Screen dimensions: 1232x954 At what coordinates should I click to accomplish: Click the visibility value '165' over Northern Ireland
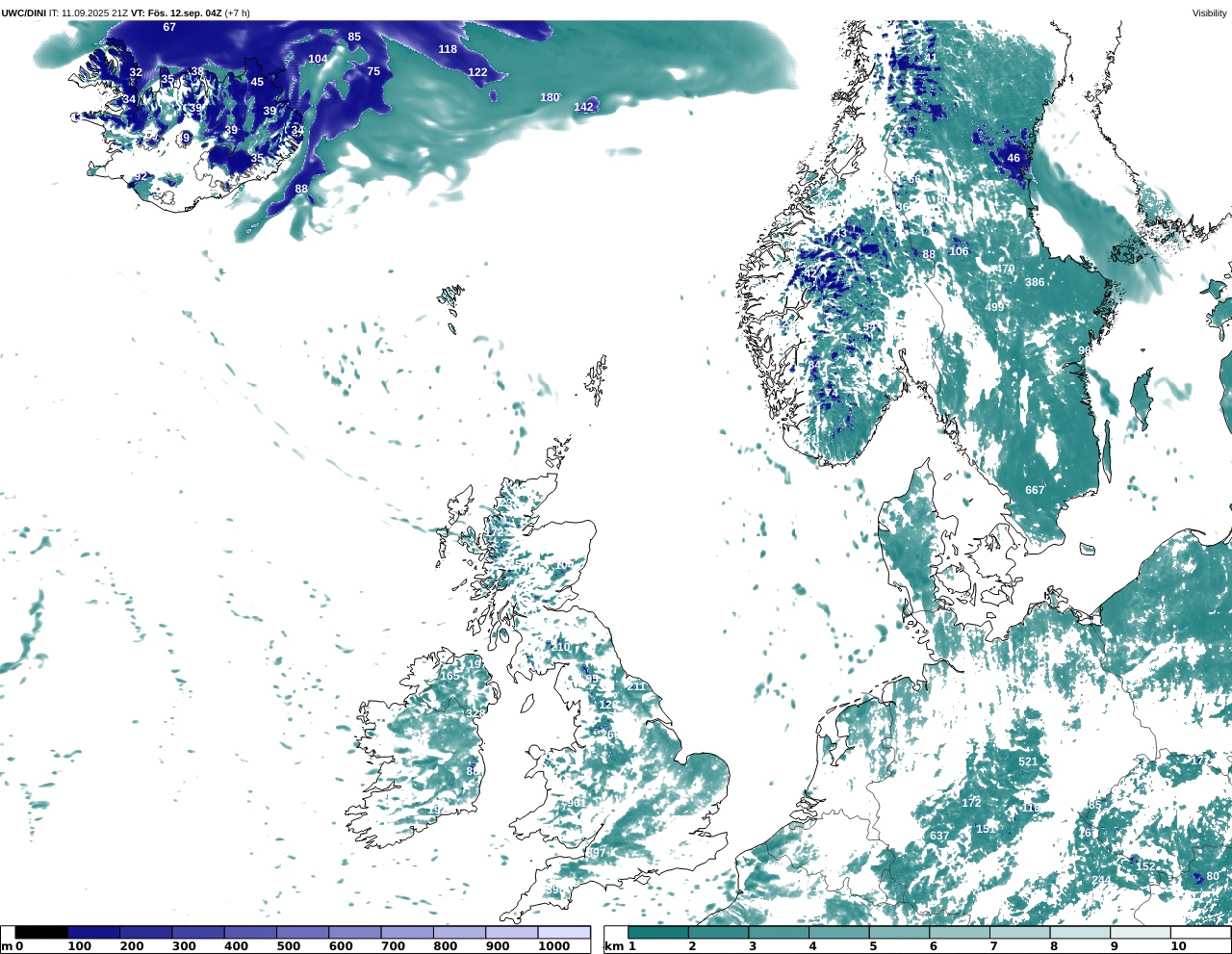449,676
